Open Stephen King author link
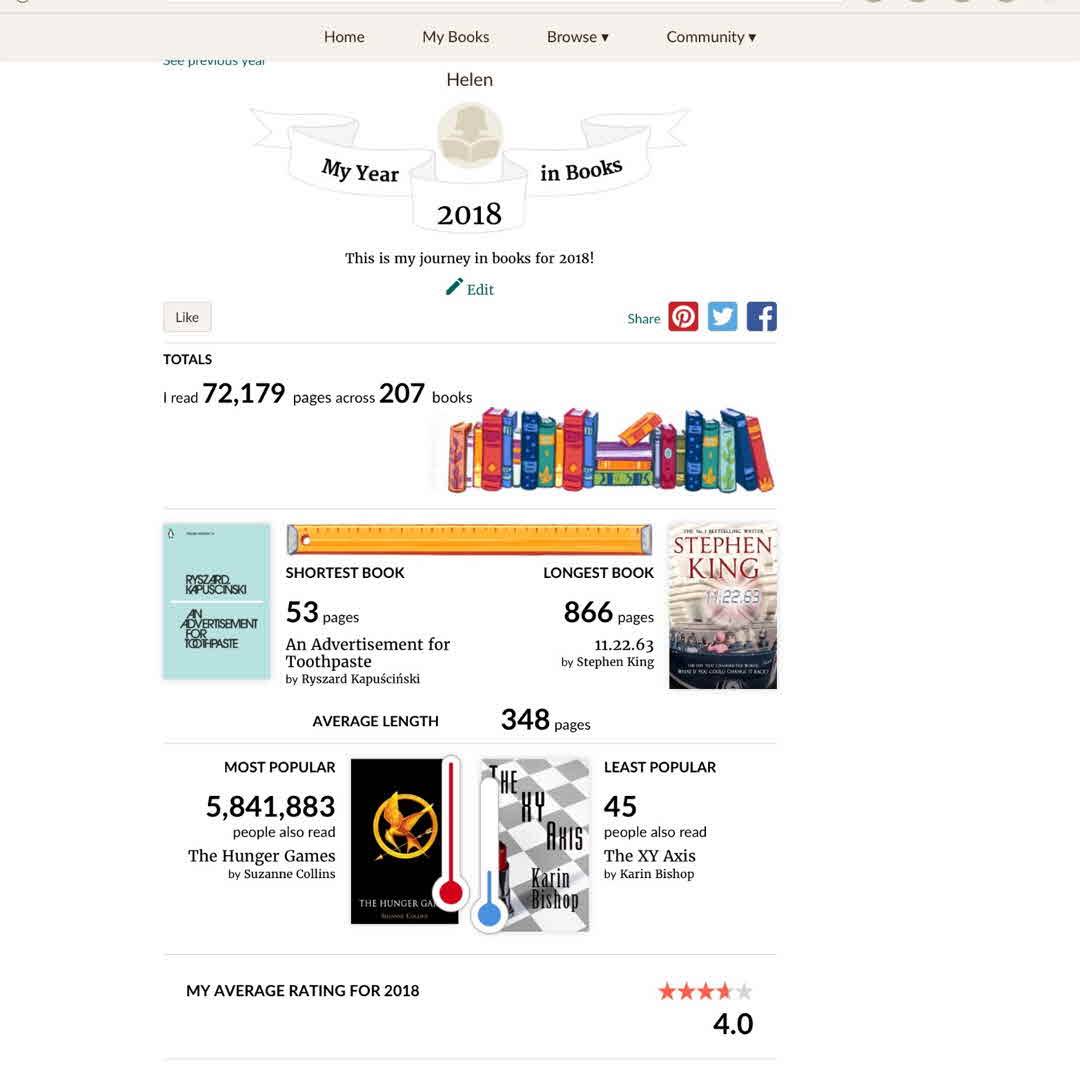The height and width of the screenshot is (1080, 1080). click(615, 662)
